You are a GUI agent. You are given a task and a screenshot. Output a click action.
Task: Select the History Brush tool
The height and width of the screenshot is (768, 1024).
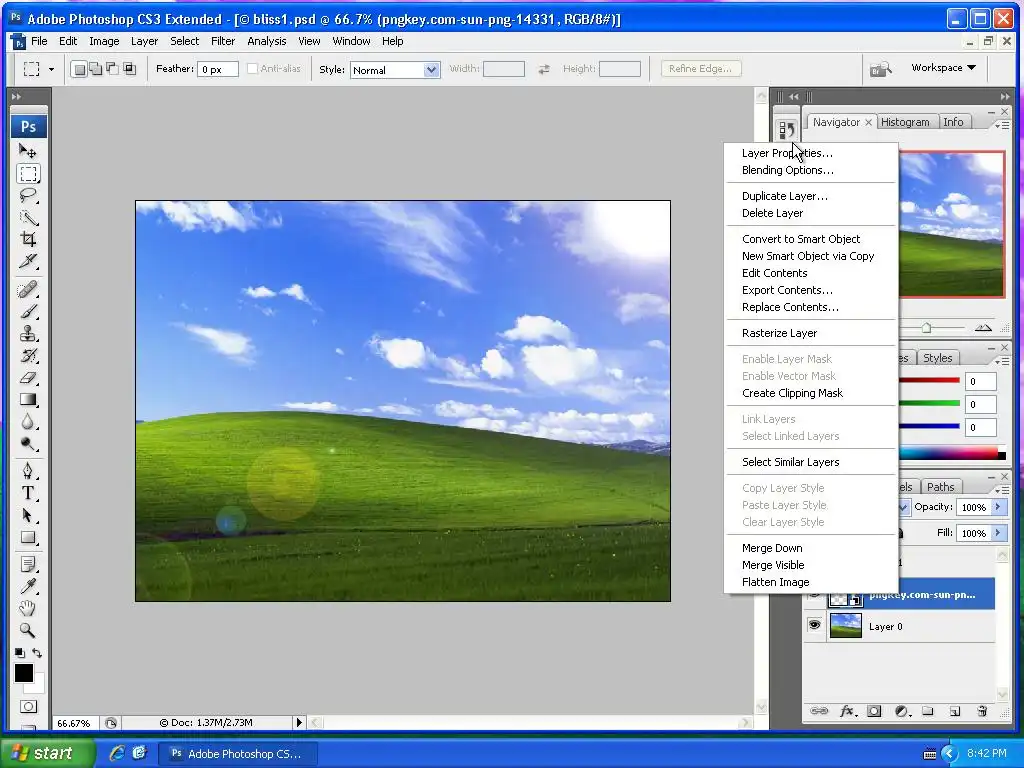pyautogui.click(x=28, y=356)
